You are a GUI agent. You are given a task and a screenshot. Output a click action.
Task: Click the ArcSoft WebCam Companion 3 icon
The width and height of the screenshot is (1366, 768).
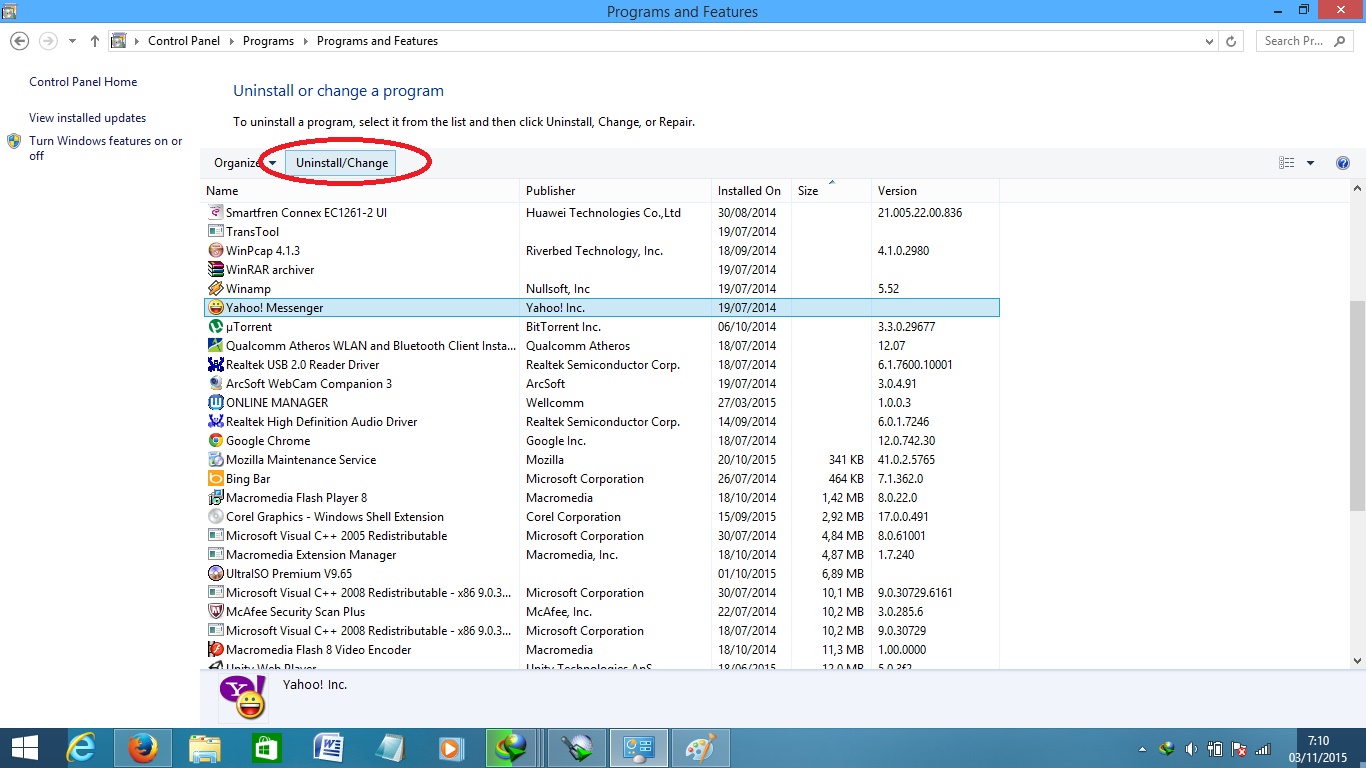215,383
